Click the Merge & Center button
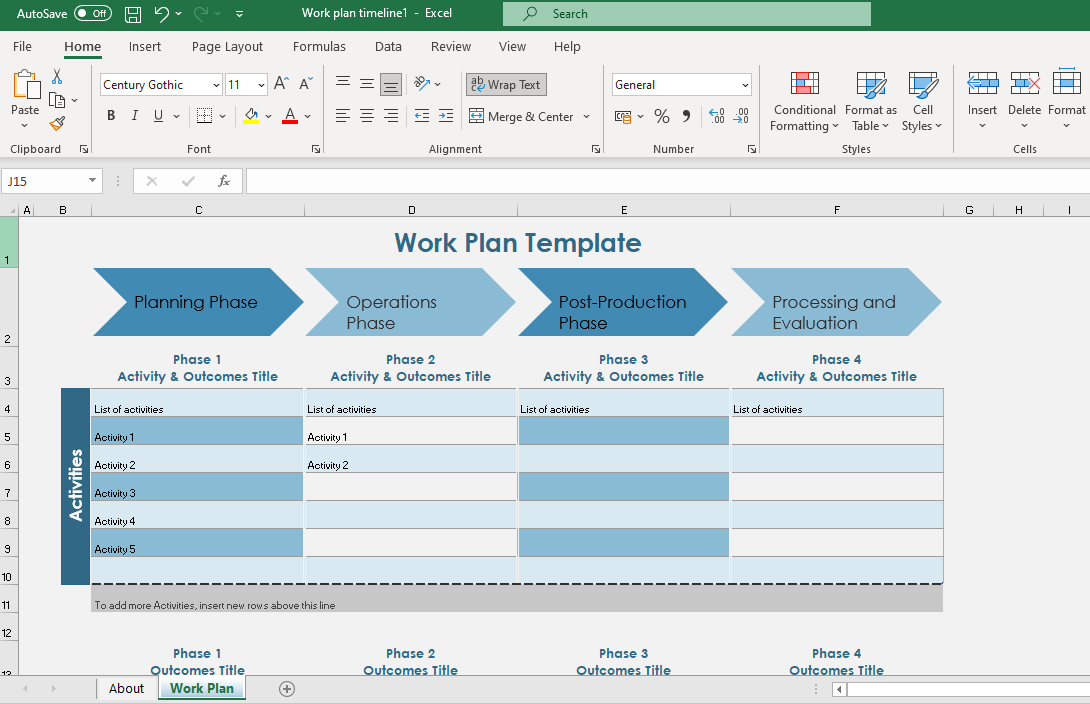The width and height of the screenshot is (1090, 704). click(521, 116)
